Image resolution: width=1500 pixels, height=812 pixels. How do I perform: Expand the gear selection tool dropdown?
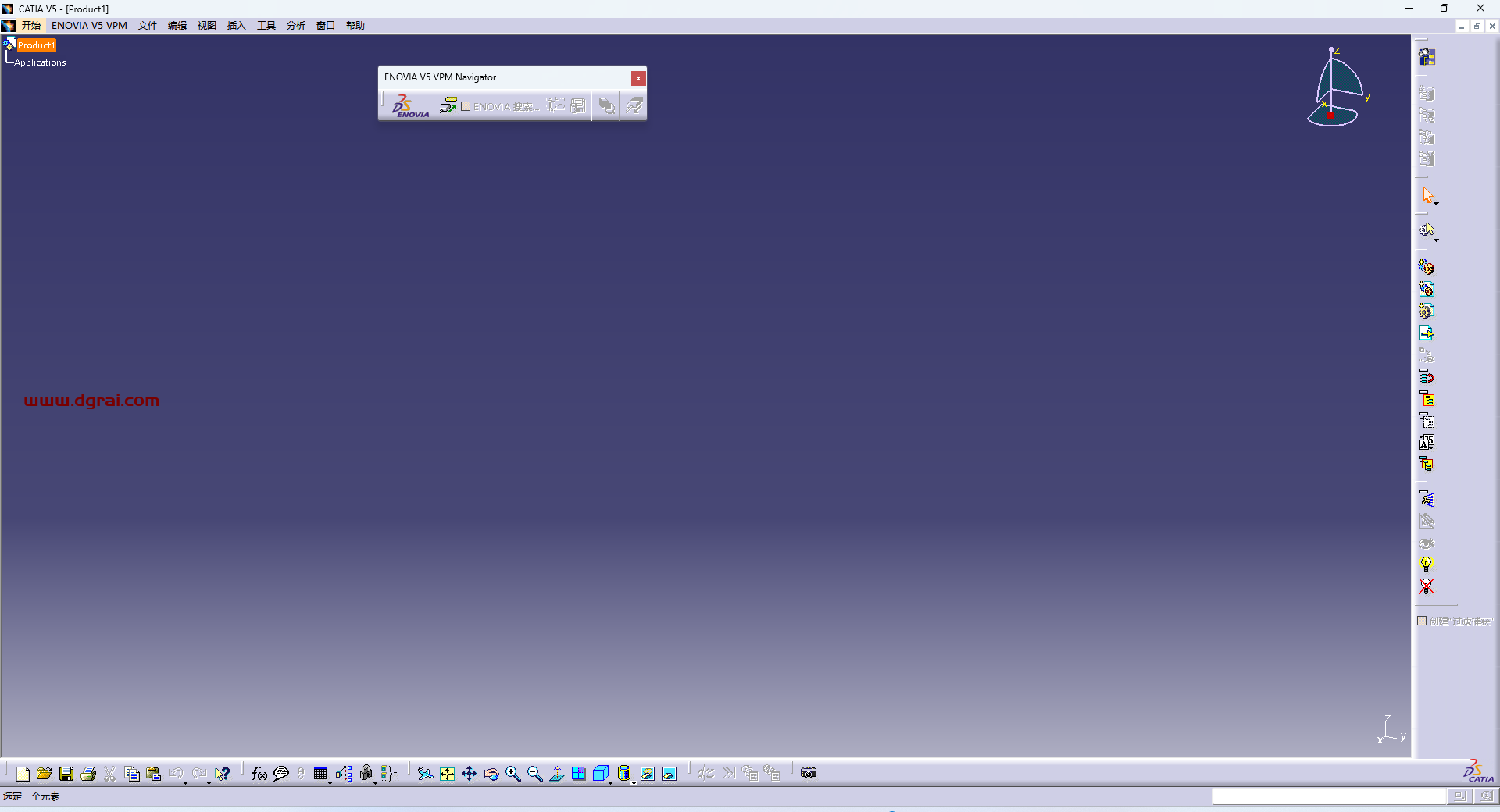point(1436,240)
